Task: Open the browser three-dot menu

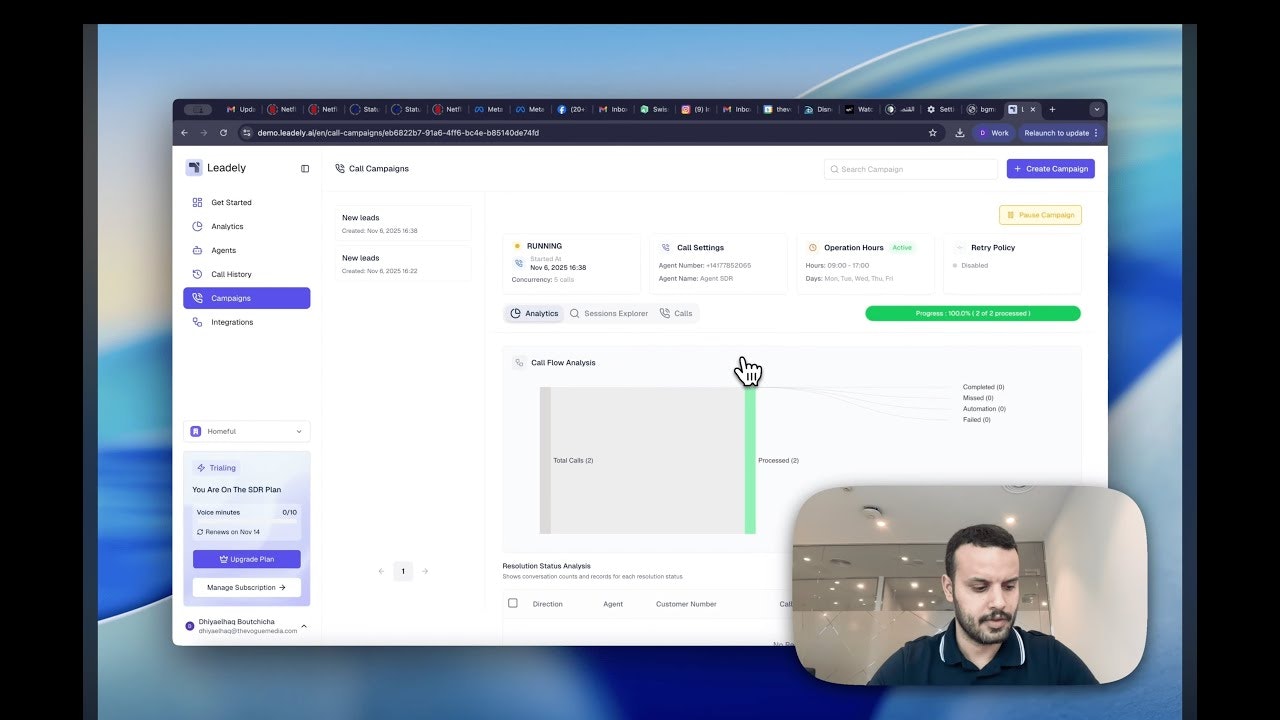Action: (x=1096, y=133)
